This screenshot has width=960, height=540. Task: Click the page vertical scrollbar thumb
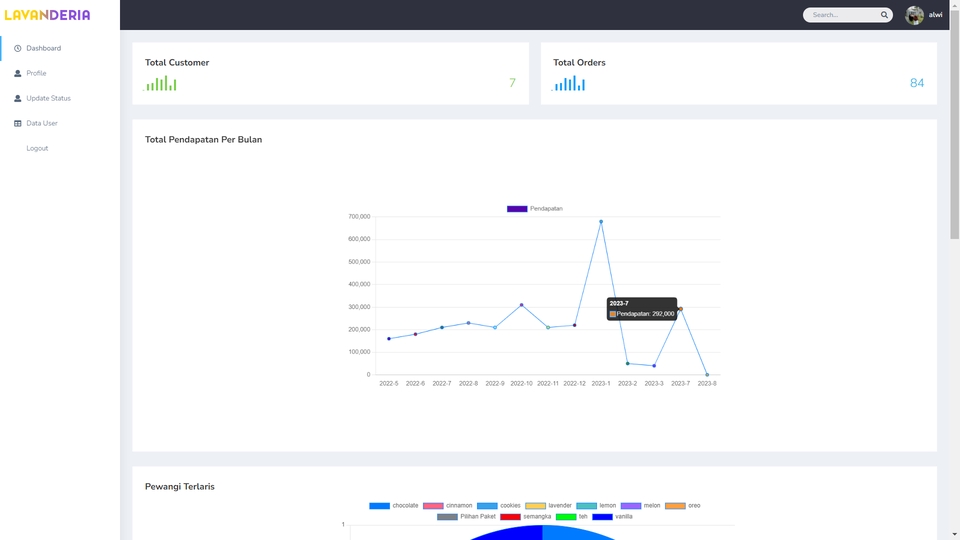tap(954, 122)
